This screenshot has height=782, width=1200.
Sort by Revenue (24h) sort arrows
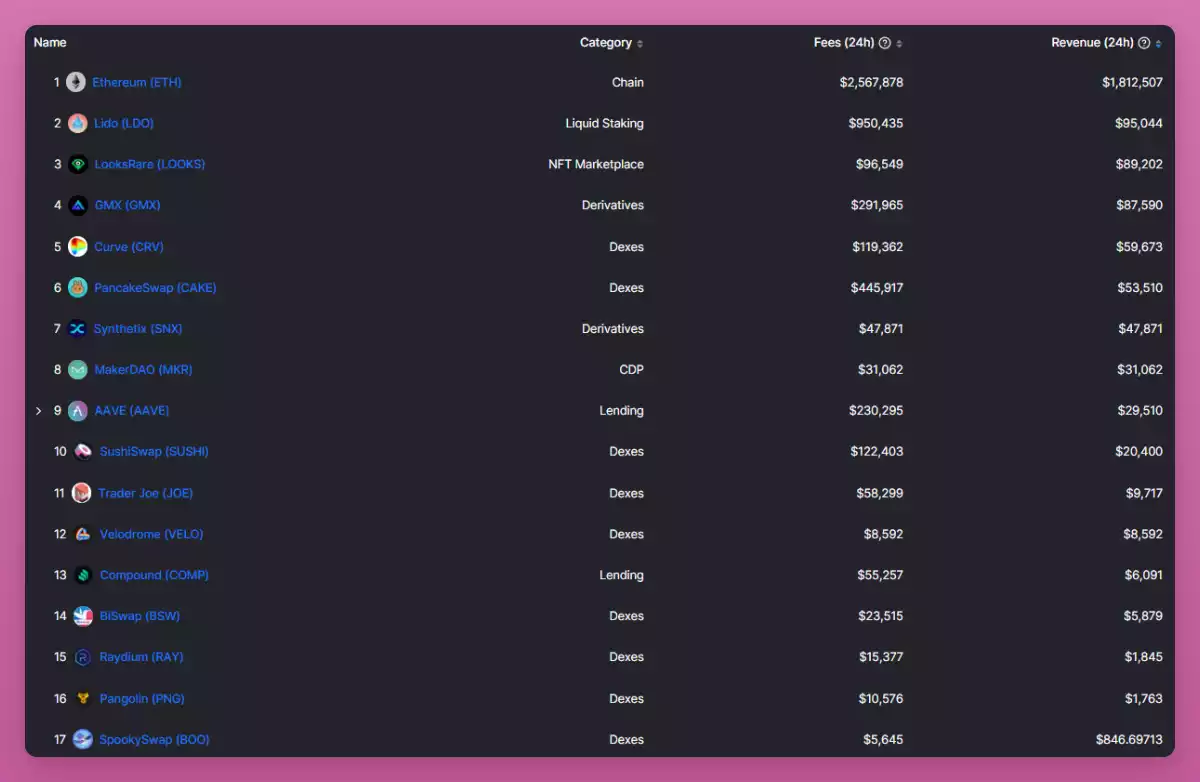[x=1158, y=44]
